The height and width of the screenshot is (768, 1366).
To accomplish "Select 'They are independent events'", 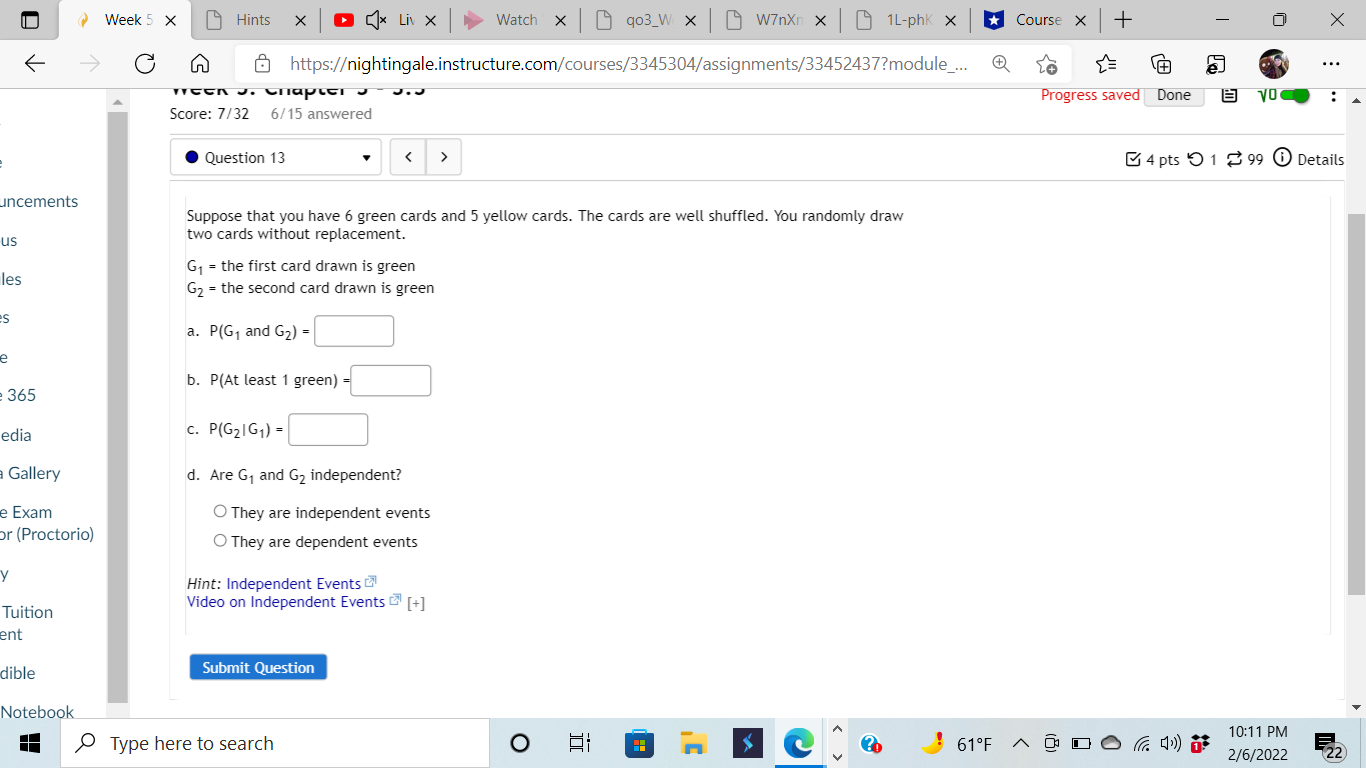I will point(220,512).
